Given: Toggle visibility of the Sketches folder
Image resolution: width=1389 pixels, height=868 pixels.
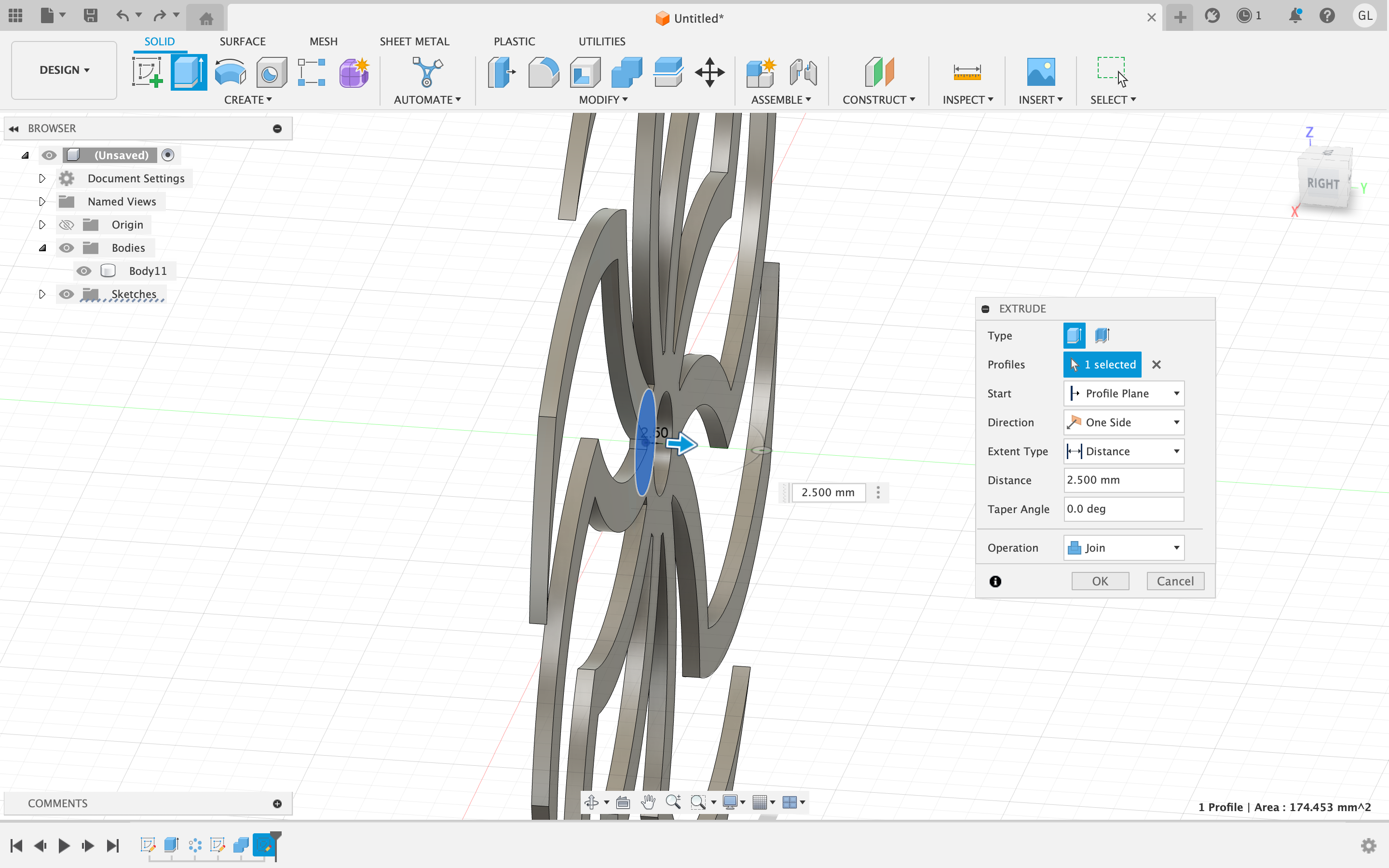Looking at the screenshot, I should coord(67,294).
